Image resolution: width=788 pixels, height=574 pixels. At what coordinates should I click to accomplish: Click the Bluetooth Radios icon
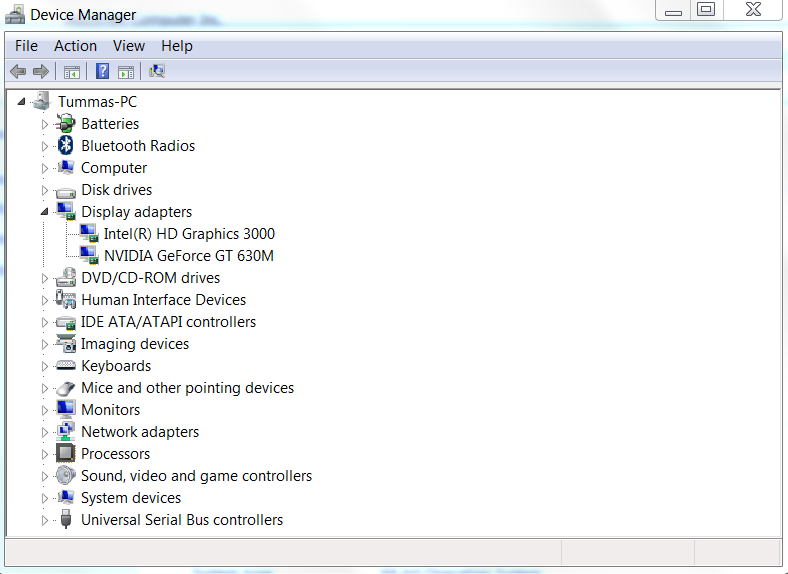65,146
